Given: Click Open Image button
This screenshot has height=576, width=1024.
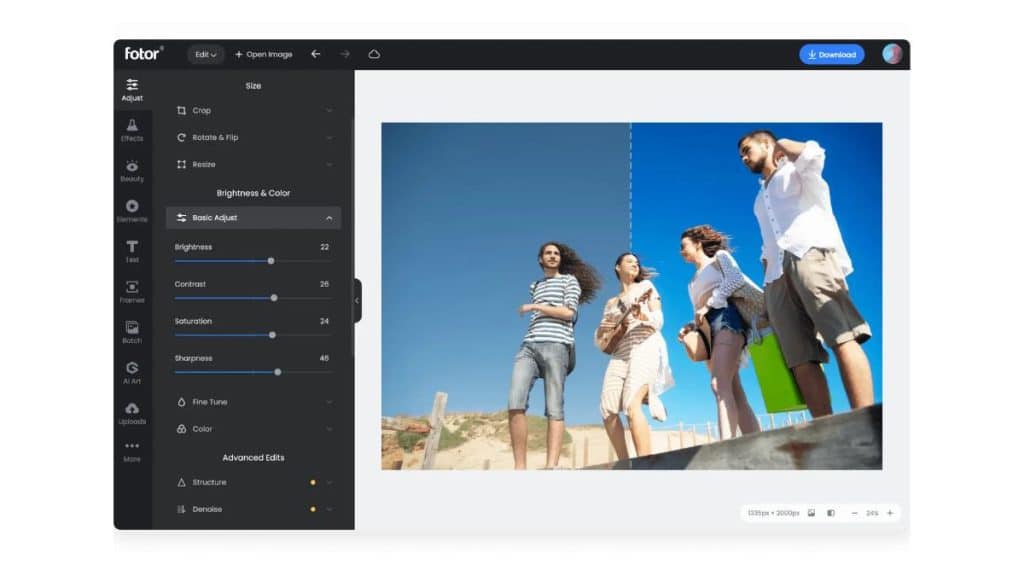Looking at the screenshot, I should [264, 54].
